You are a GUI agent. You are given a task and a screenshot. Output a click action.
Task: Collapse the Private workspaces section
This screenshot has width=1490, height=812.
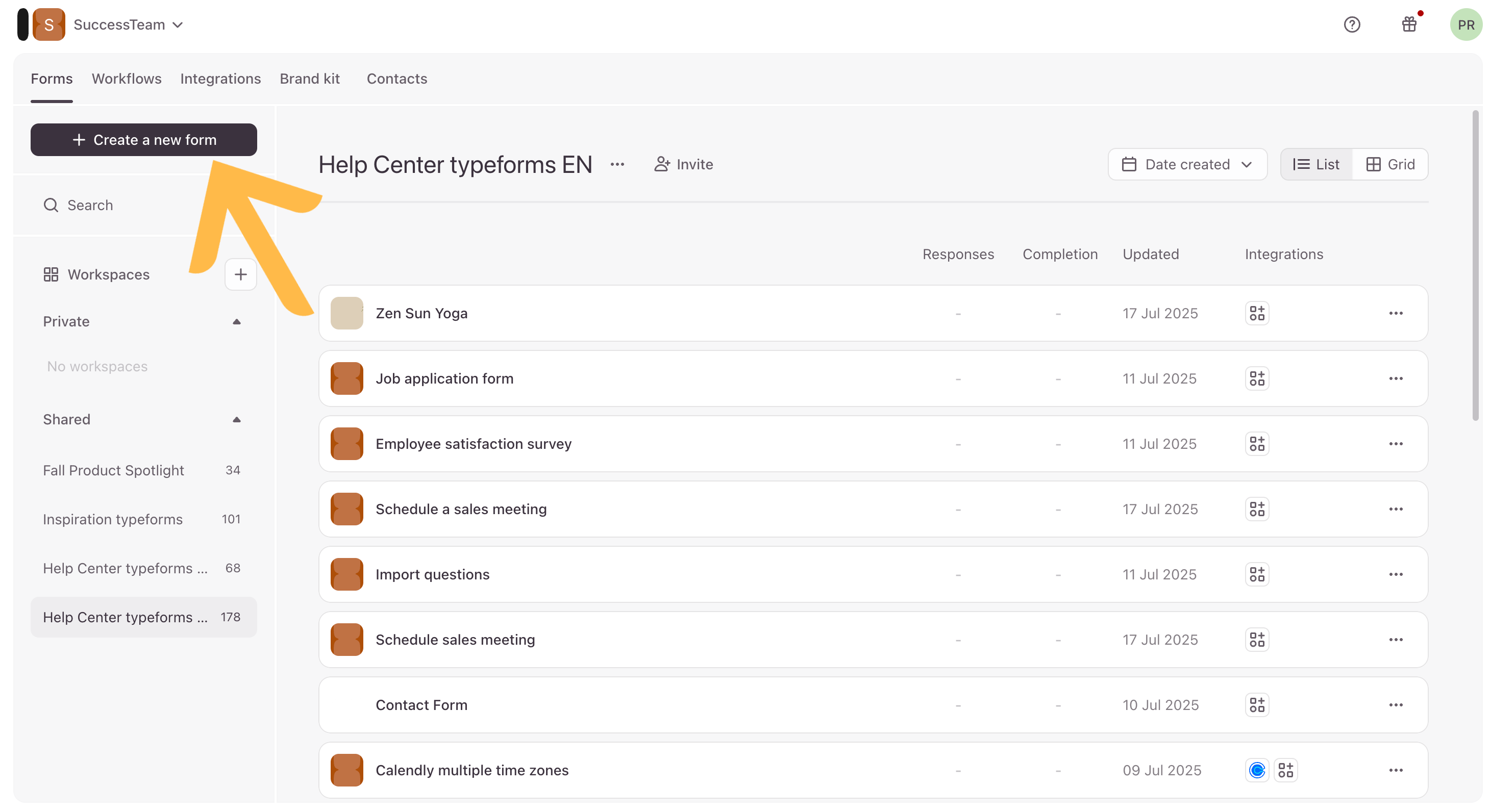[x=237, y=322]
